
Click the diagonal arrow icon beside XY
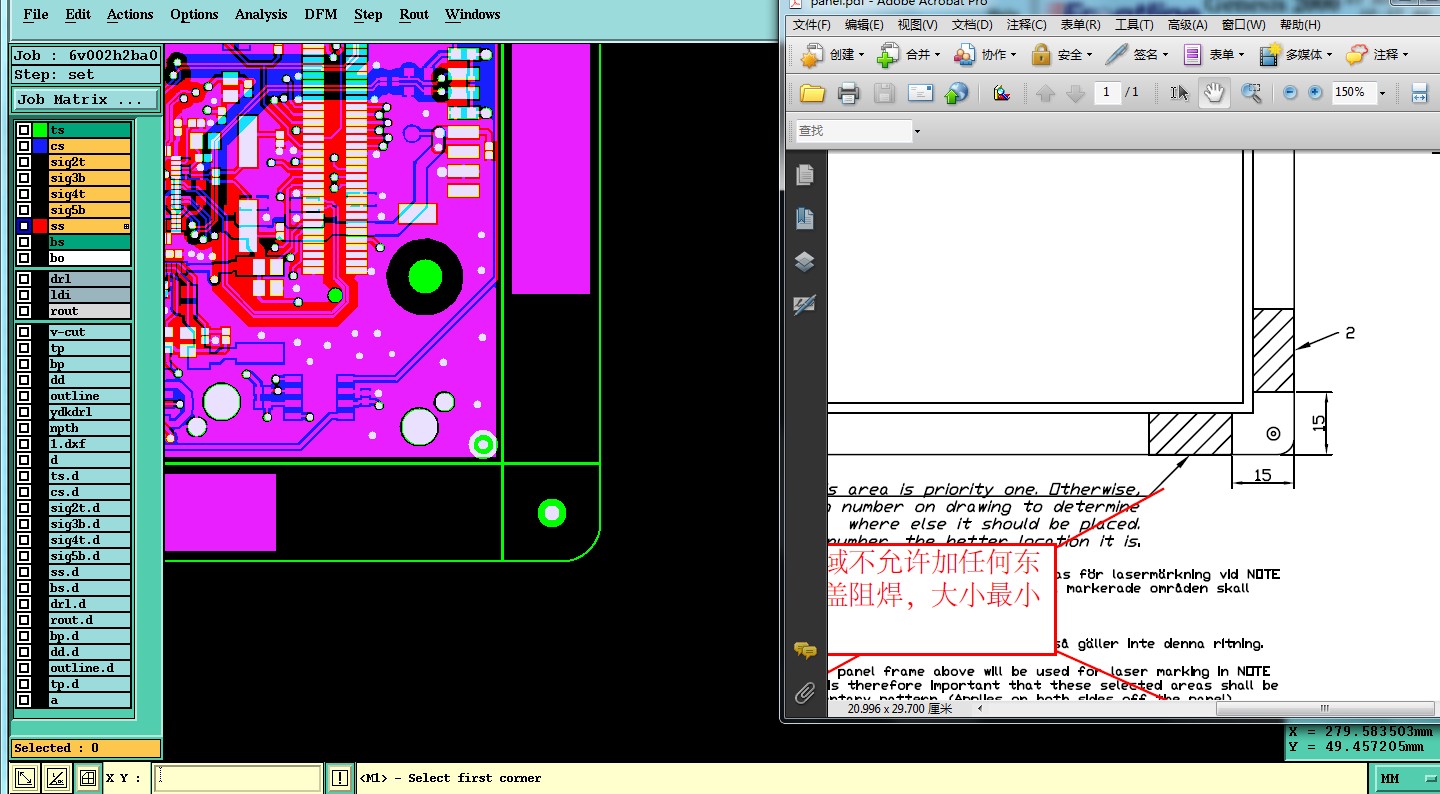point(26,777)
